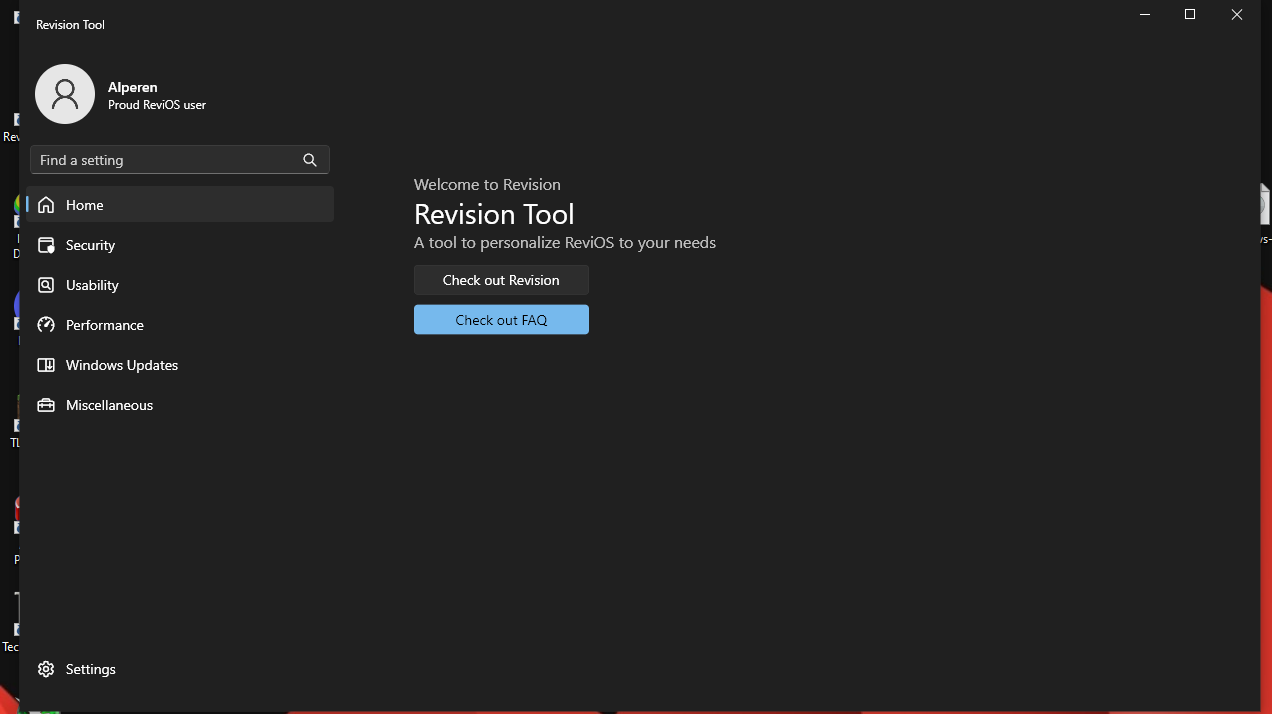Maximize the Revision Tool window
1272x714 pixels.
point(1190,14)
